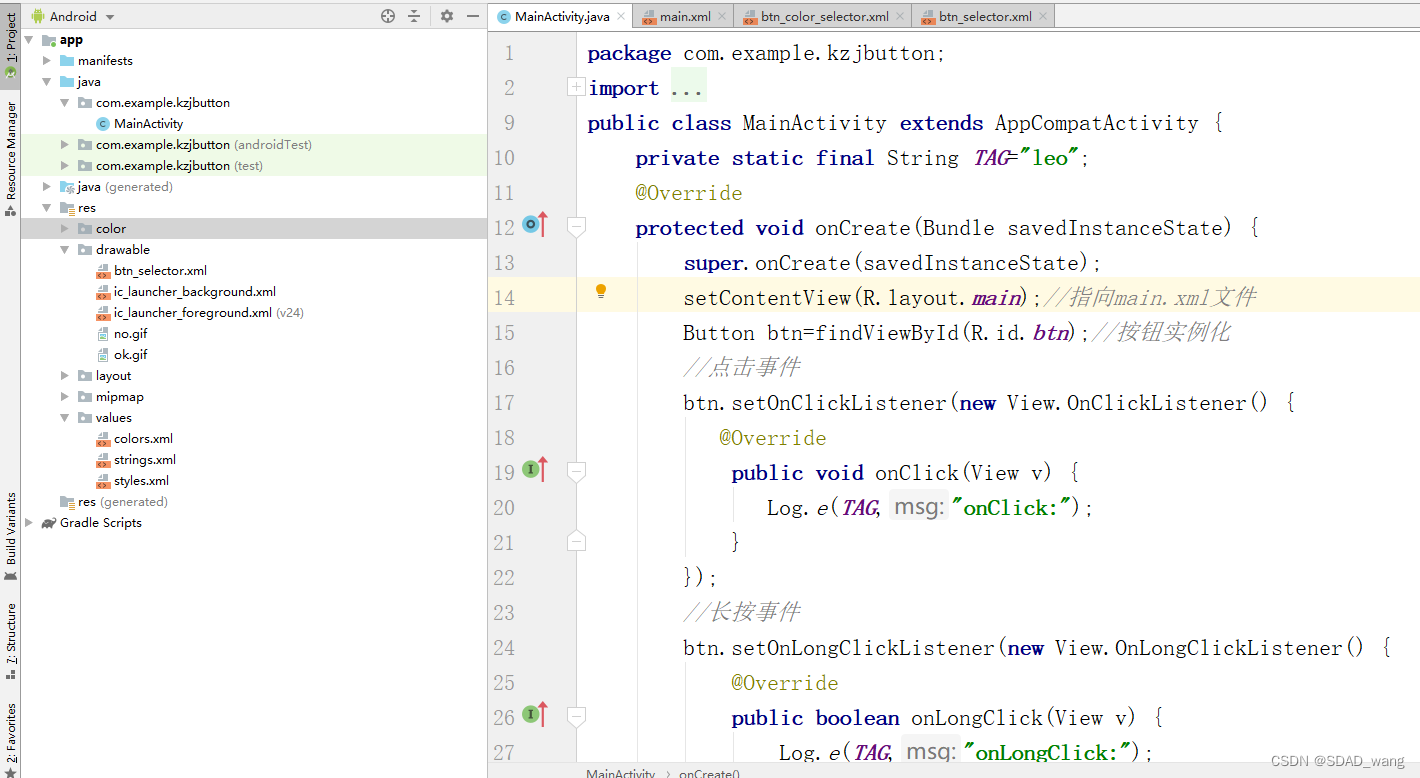Click the yellow lightbulb intention icon
The width and height of the screenshot is (1420, 778).
[601, 292]
